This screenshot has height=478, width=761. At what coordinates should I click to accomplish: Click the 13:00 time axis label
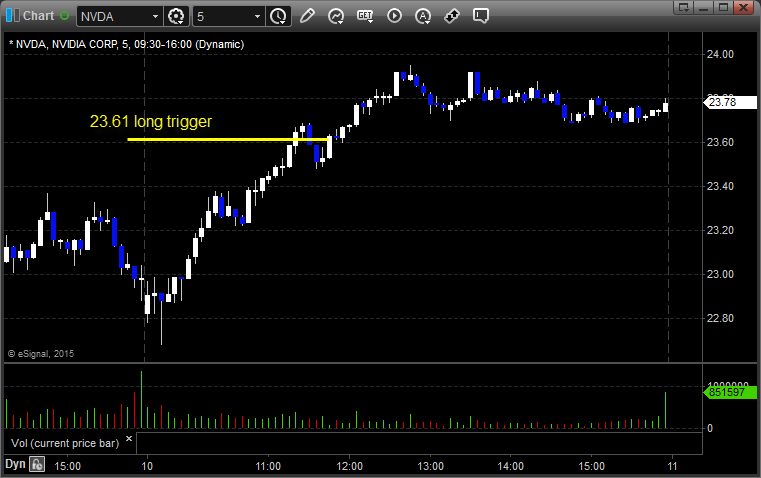(430, 466)
